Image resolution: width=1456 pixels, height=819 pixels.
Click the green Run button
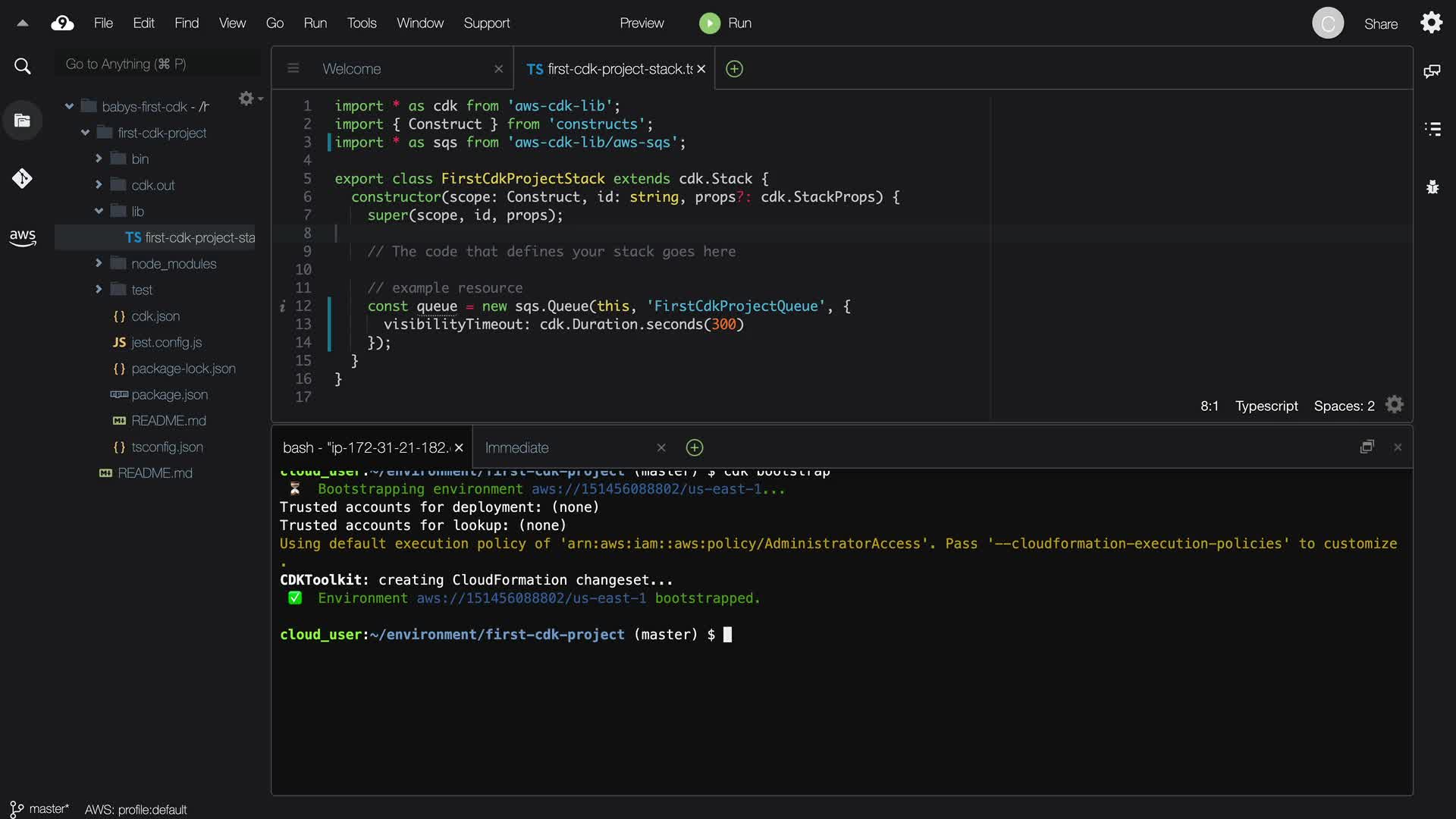point(710,24)
